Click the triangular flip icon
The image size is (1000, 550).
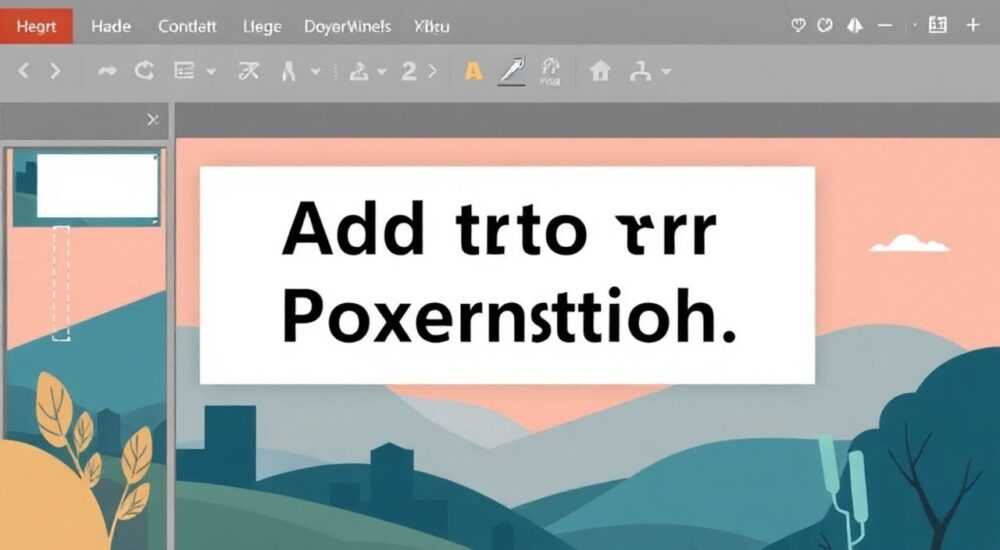855,26
